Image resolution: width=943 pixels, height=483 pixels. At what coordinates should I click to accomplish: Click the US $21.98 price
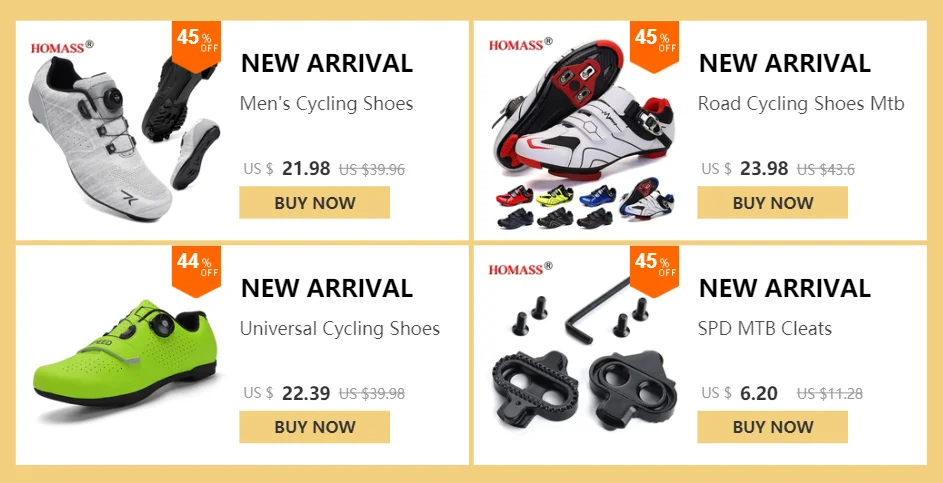point(287,169)
